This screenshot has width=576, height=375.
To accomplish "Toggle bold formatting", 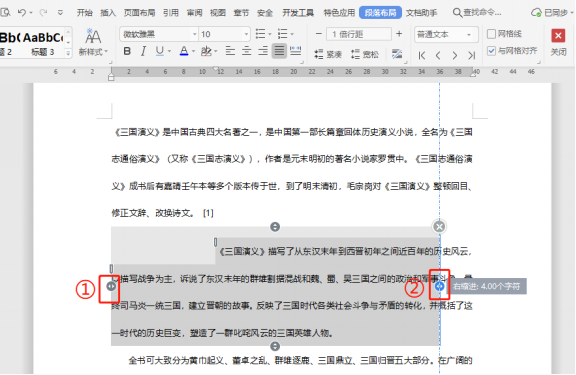I will (127, 51).
